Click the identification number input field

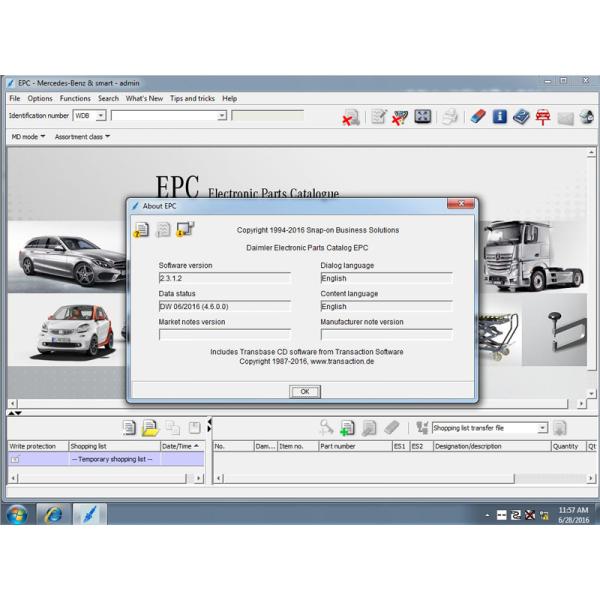tap(165, 116)
